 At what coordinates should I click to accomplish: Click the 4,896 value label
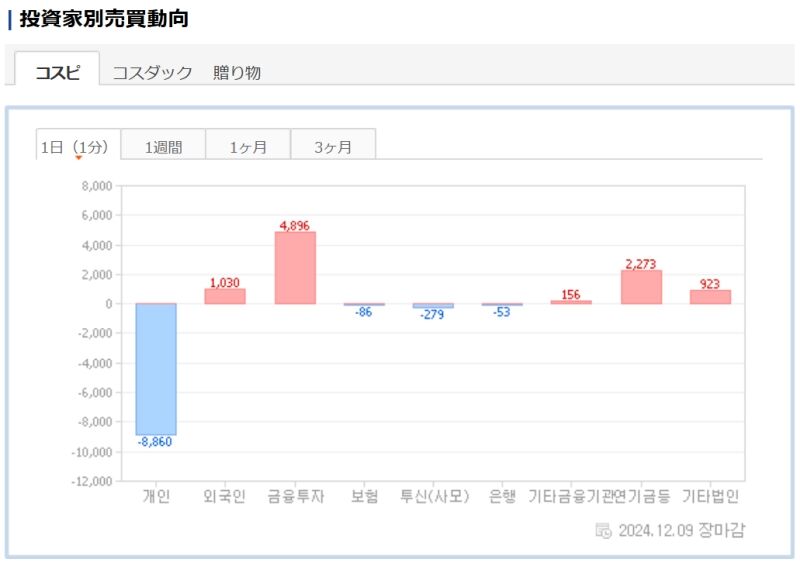[x=294, y=225]
